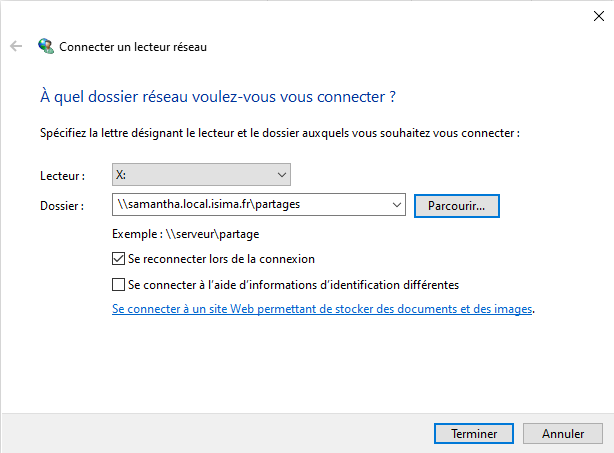Click the Terminer button

[x=475, y=434]
